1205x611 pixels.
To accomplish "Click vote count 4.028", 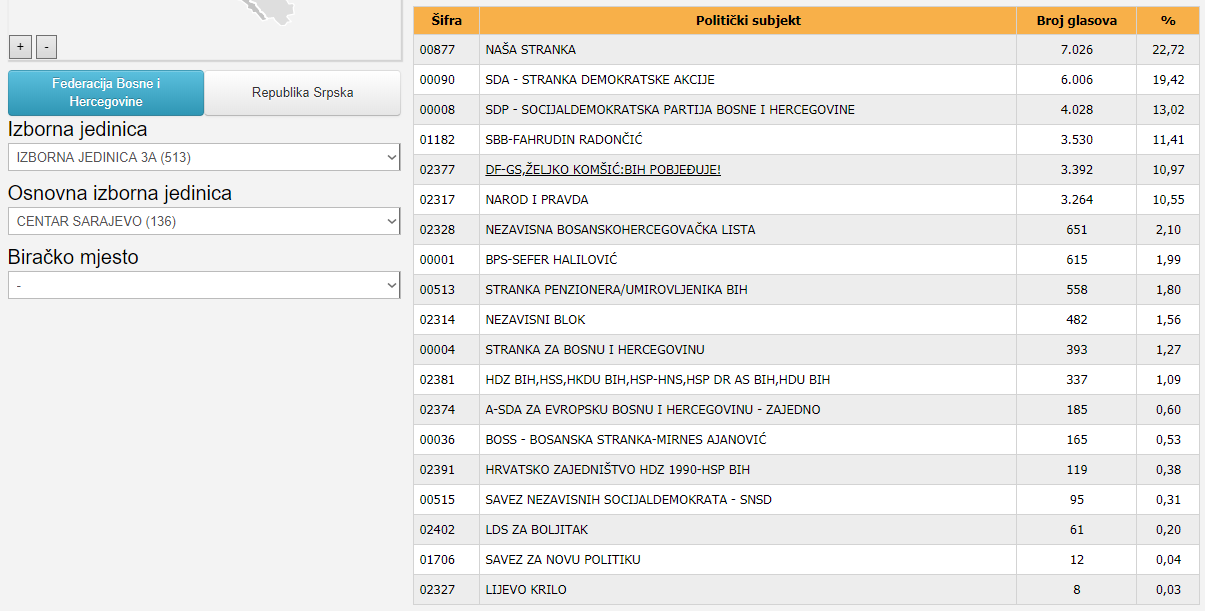I will pyautogui.click(x=1077, y=110).
